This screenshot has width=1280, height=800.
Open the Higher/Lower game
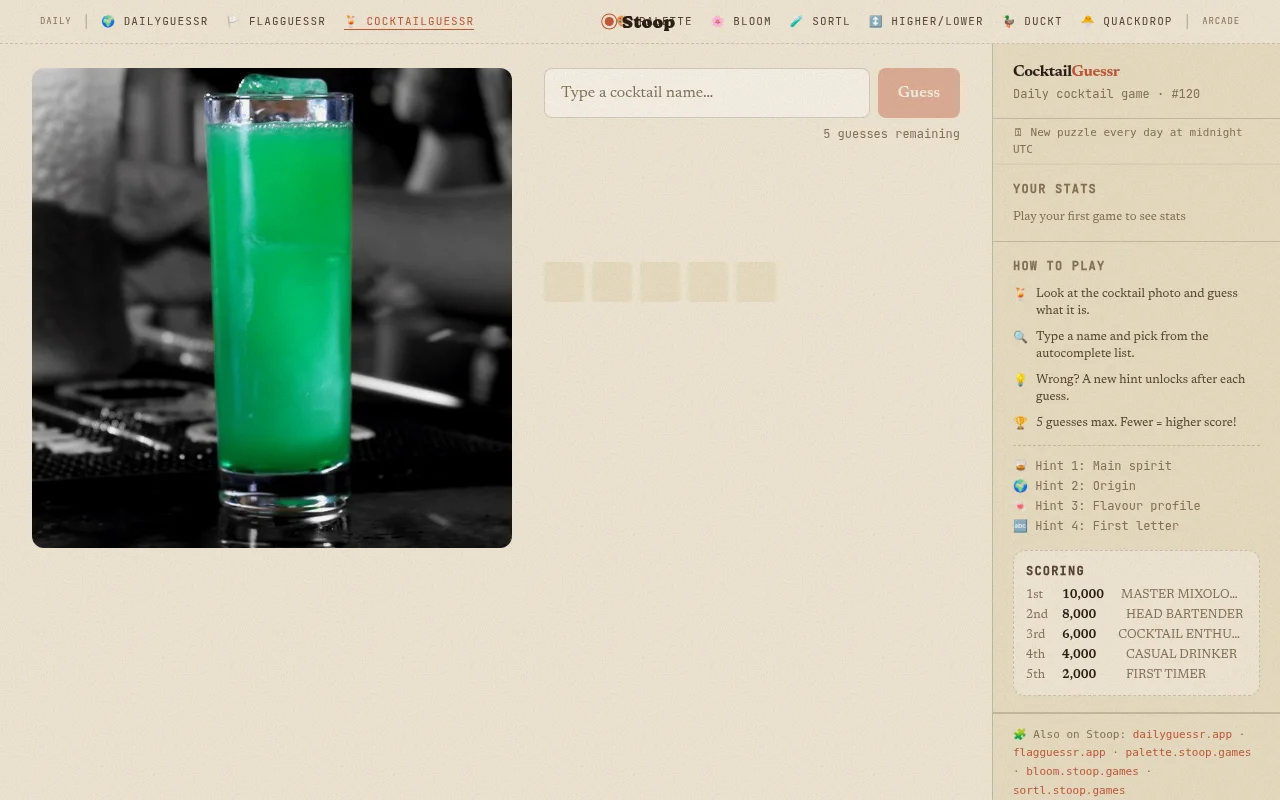[926, 21]
